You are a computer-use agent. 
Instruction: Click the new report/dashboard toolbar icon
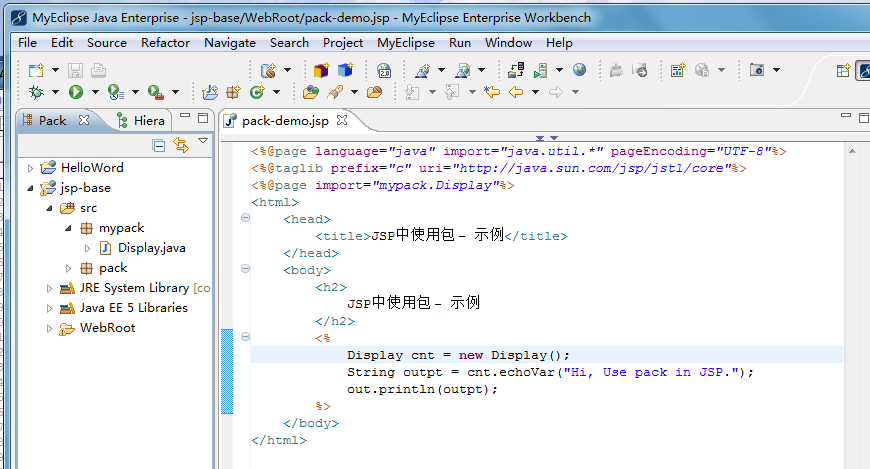(x=677, y=70)
